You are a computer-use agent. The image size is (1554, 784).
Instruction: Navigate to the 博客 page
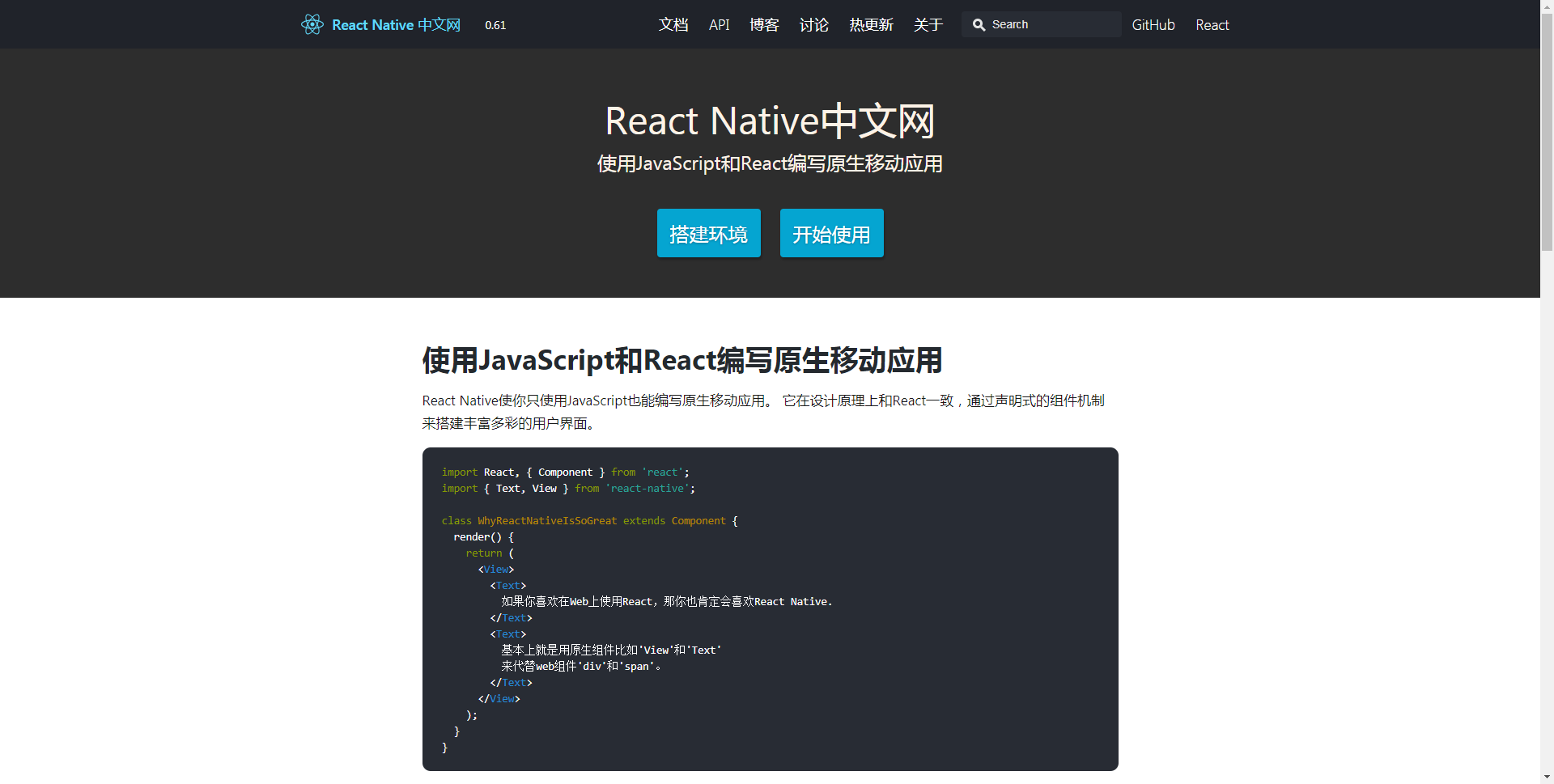[x=763, y=25]
